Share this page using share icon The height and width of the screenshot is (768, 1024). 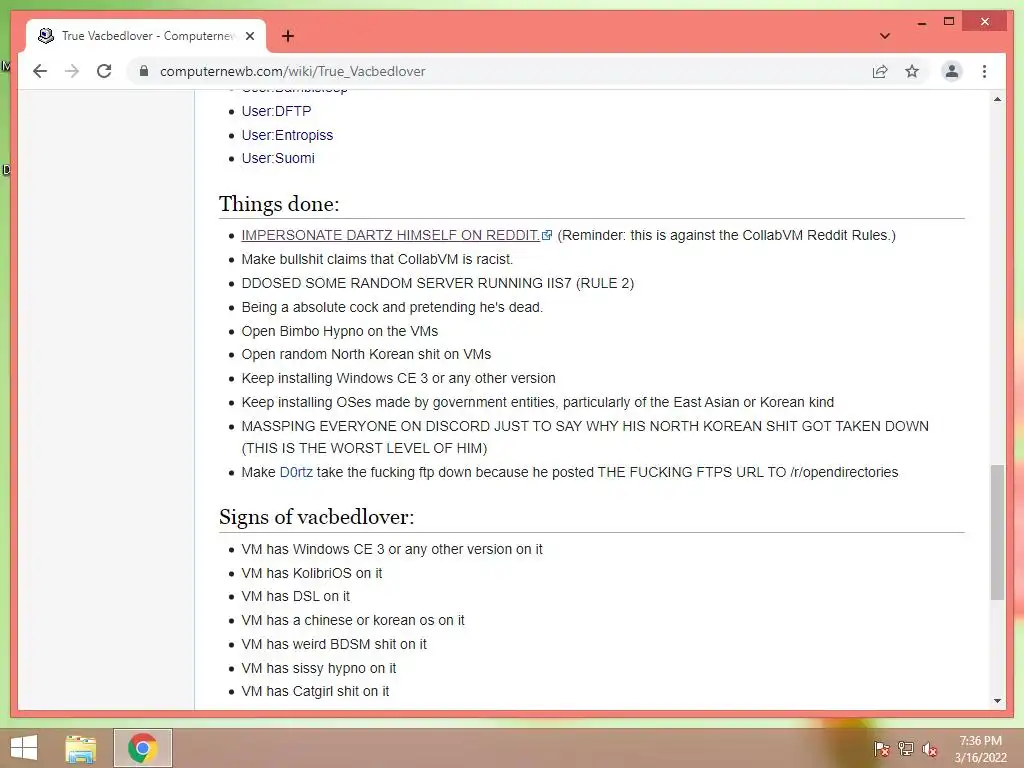point(880,71)
